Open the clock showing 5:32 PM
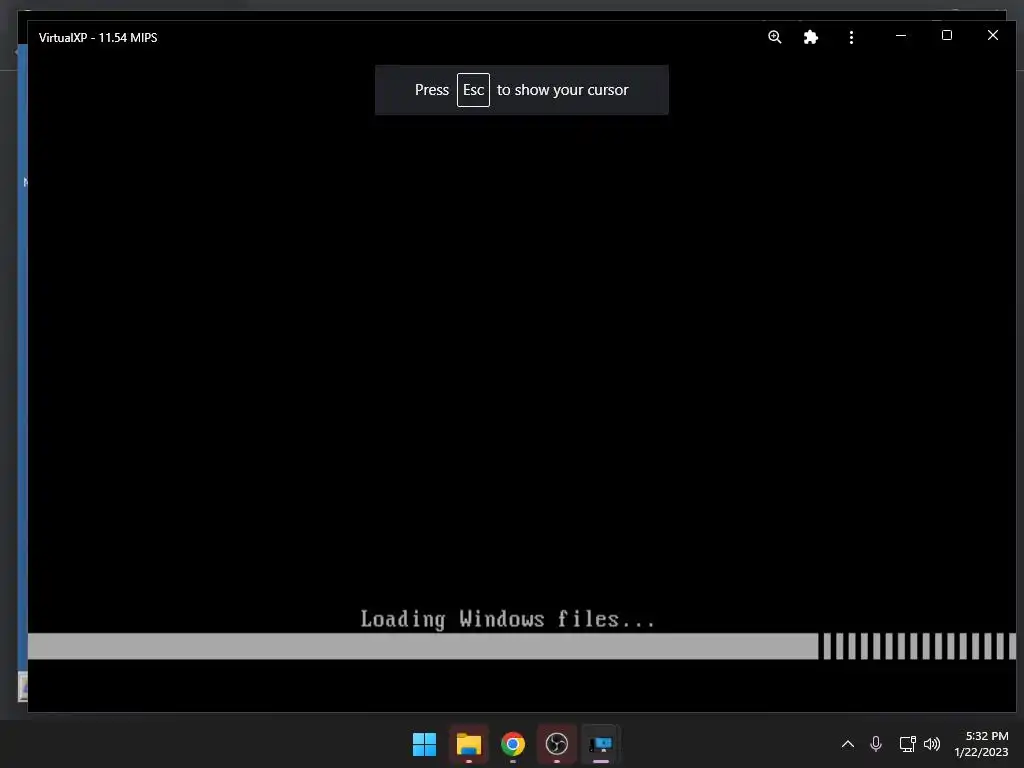The image size is (1024, 768). (982, 744)
